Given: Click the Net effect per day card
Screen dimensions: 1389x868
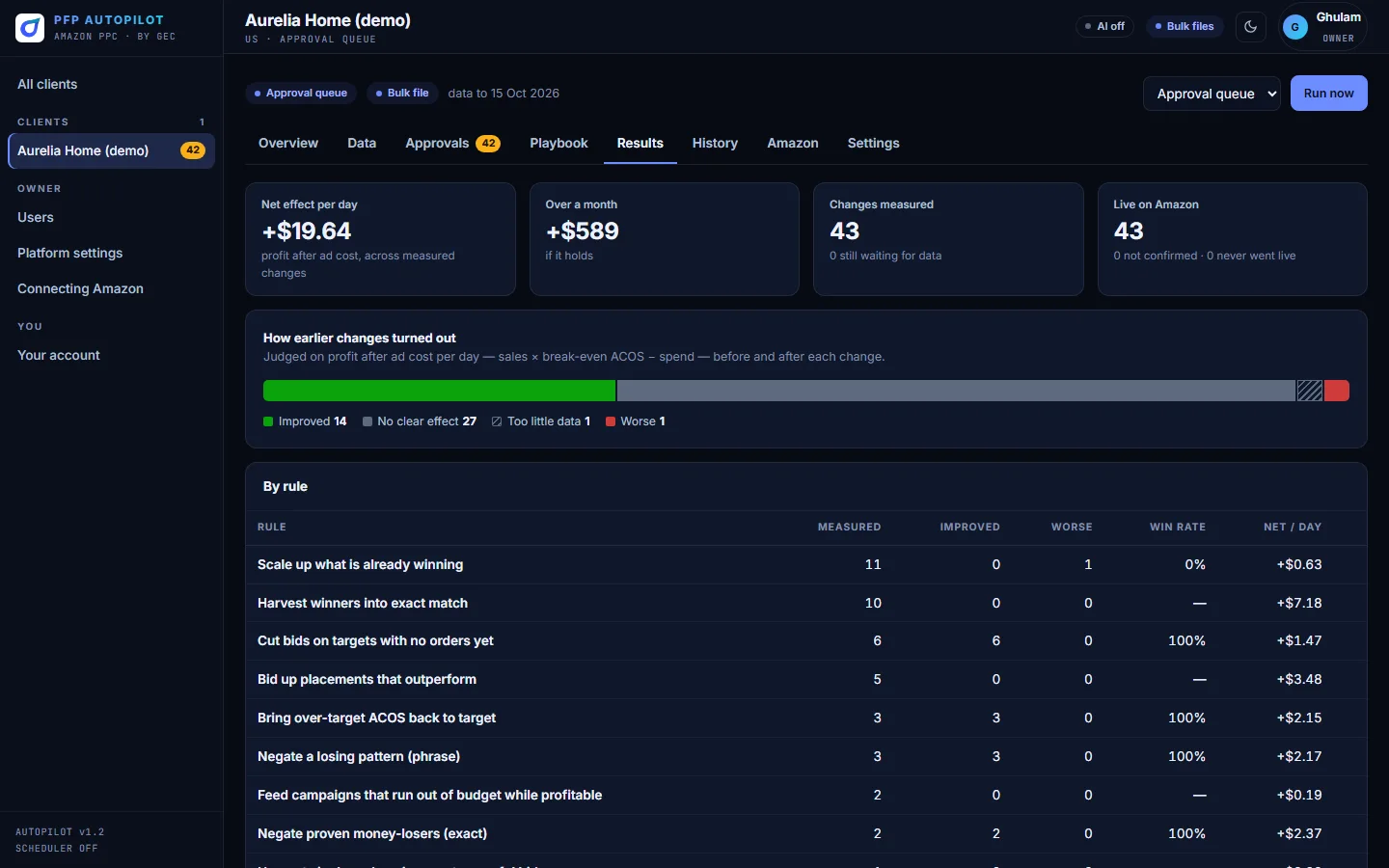Looking at the screenshot, I should tap(380, 239).
